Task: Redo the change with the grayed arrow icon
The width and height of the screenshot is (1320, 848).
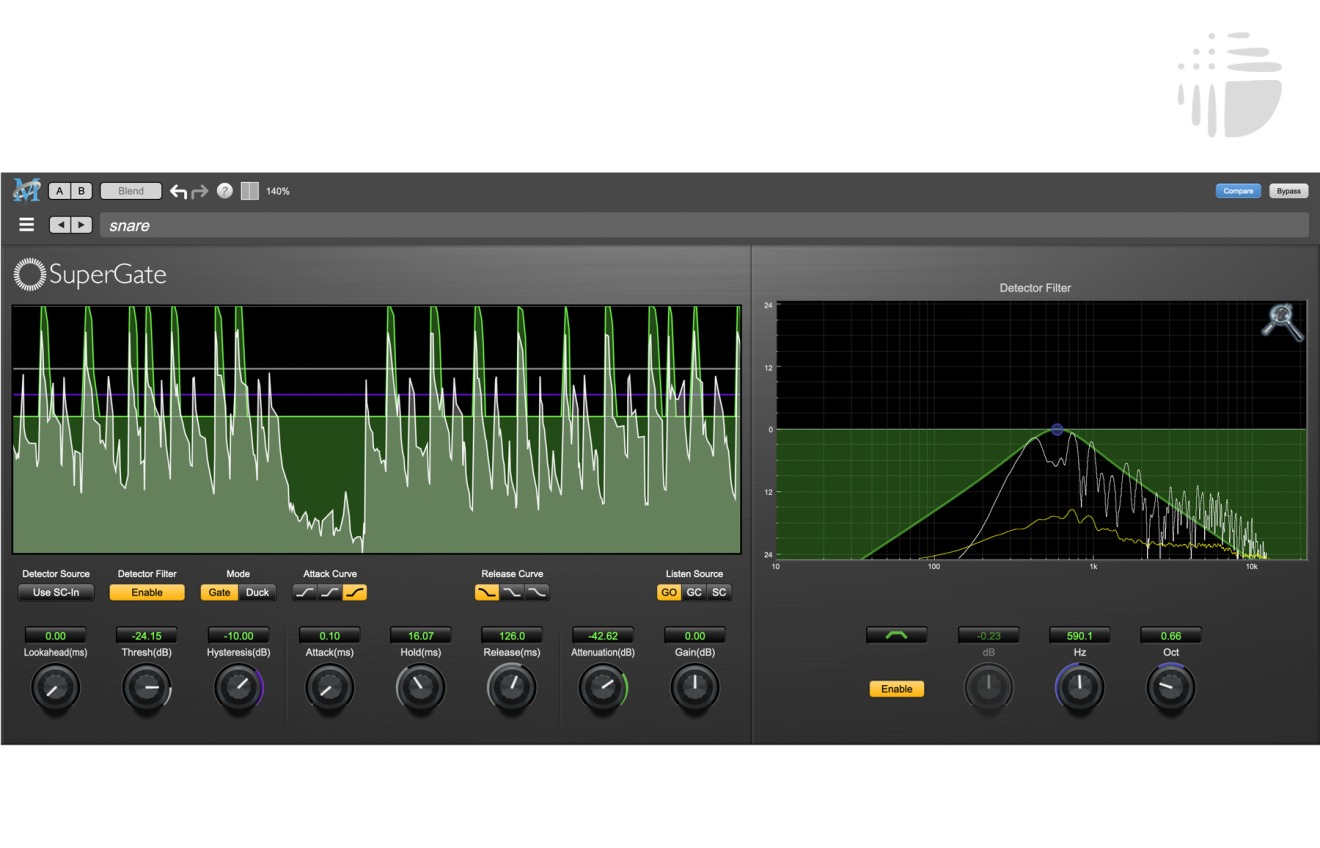Action: click(x=199, y=191)
